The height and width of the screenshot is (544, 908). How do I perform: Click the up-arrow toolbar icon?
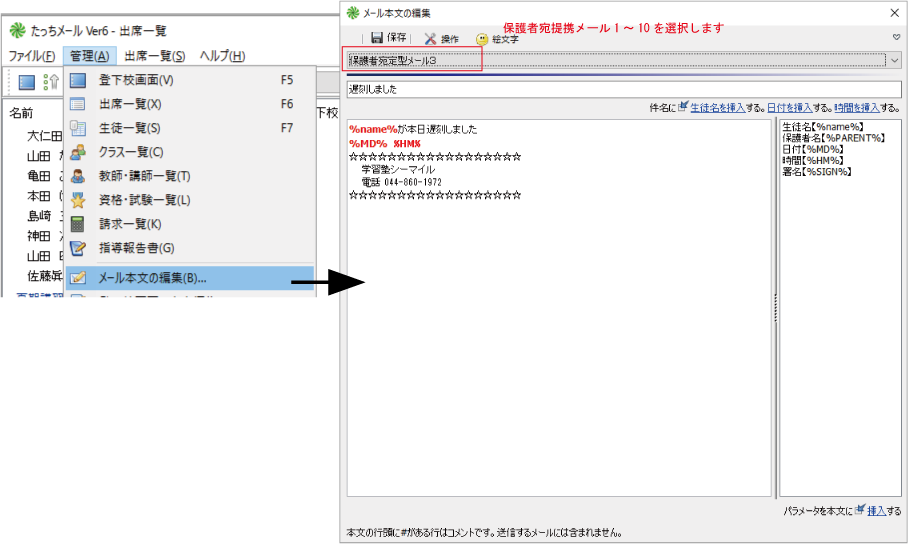pos(52,82)
